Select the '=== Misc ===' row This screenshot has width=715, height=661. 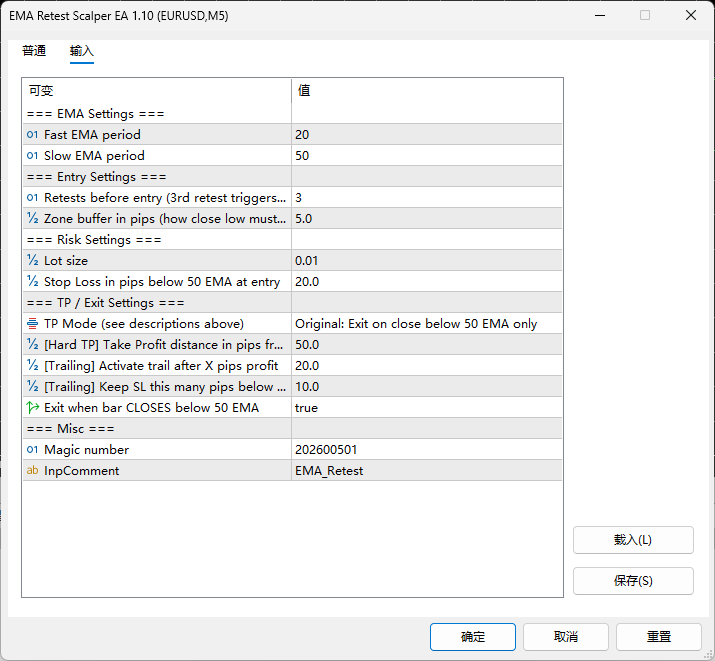[292, 429]
